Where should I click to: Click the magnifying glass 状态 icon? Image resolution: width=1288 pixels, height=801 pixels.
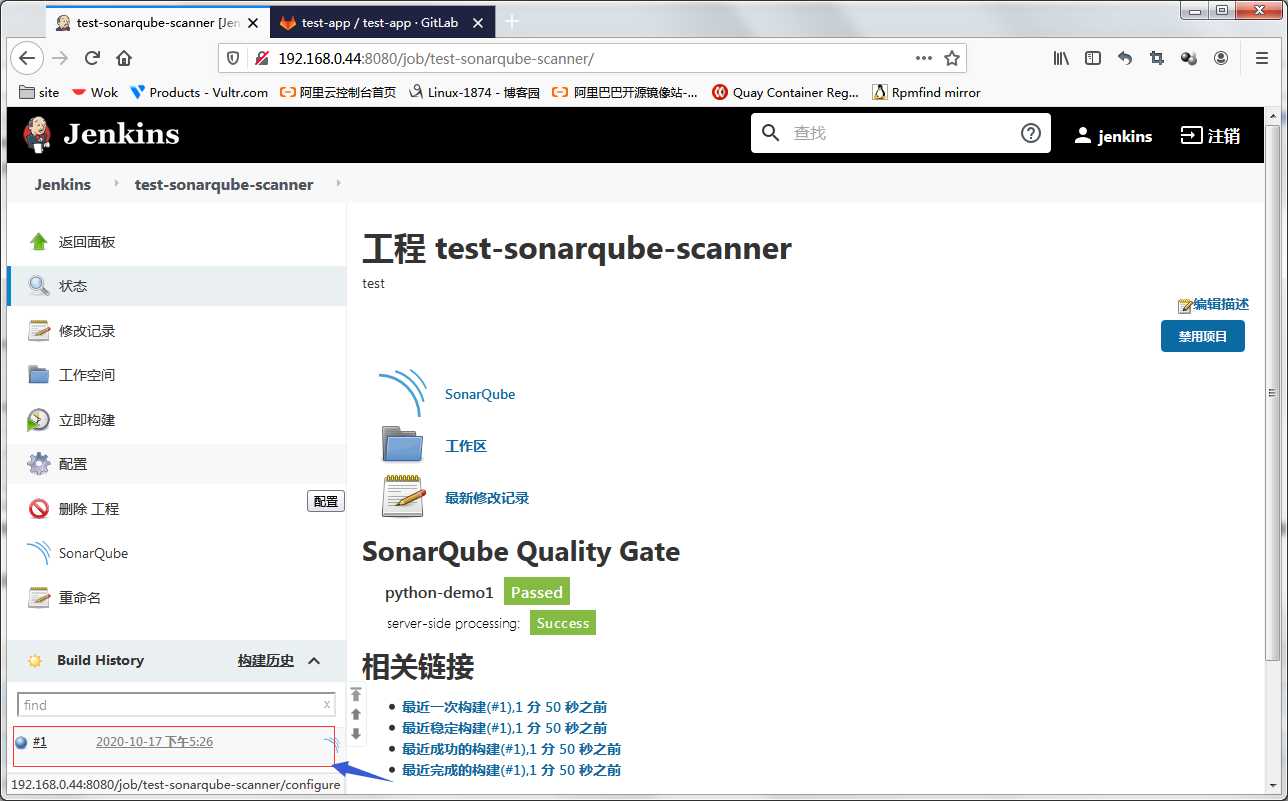click(x=38, y=286)
